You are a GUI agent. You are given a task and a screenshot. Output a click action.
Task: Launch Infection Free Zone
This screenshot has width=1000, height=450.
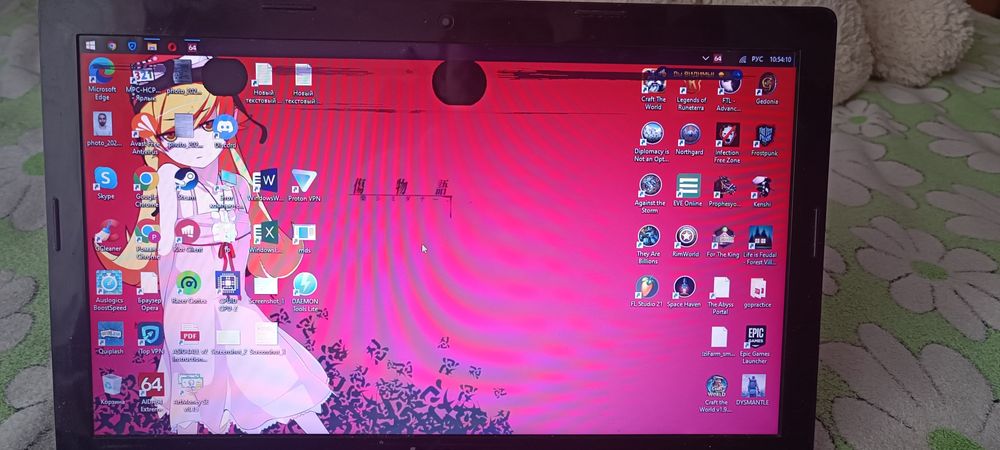(x=727, y=143)
